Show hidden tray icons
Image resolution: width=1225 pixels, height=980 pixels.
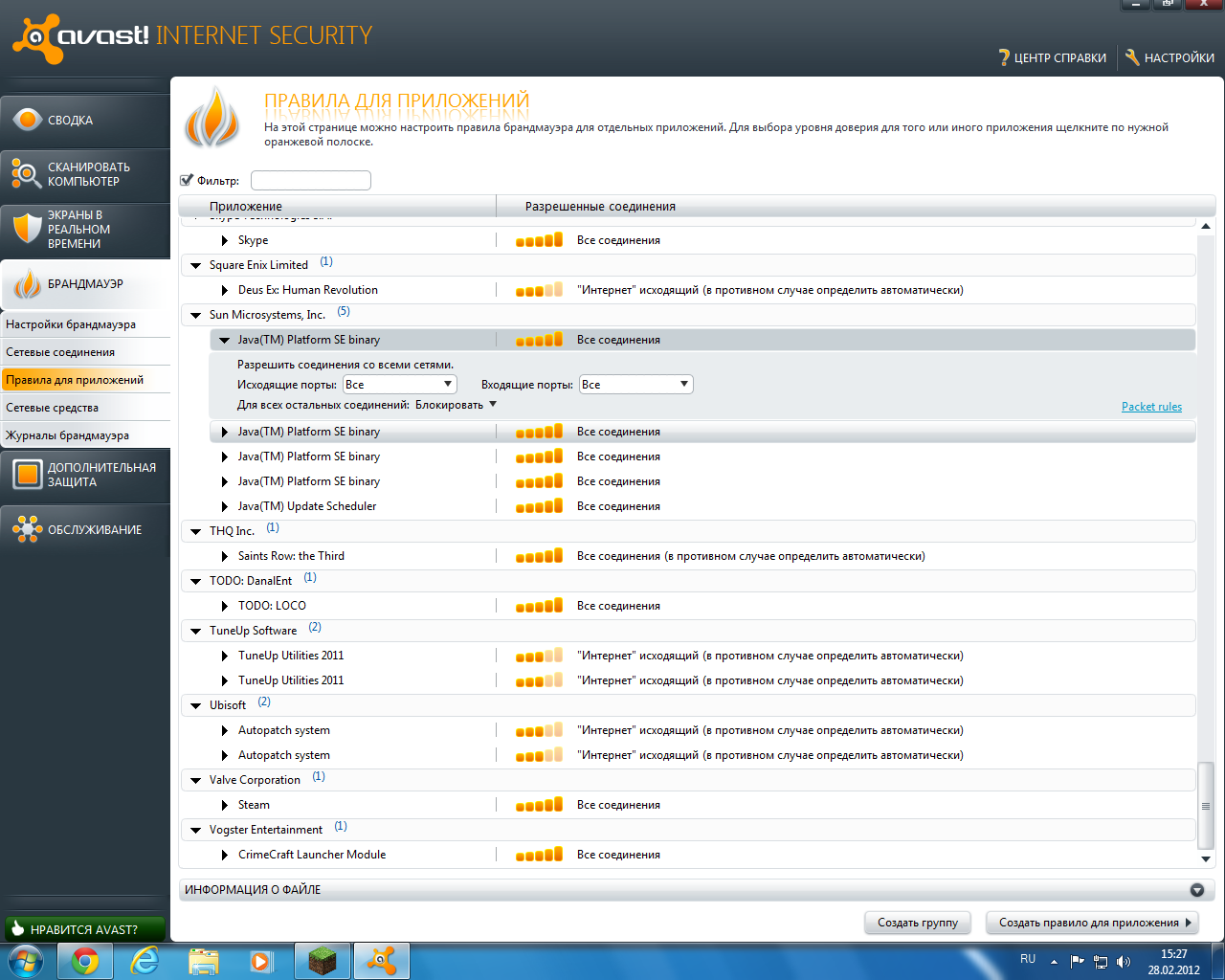click(x=1054, y=962)
